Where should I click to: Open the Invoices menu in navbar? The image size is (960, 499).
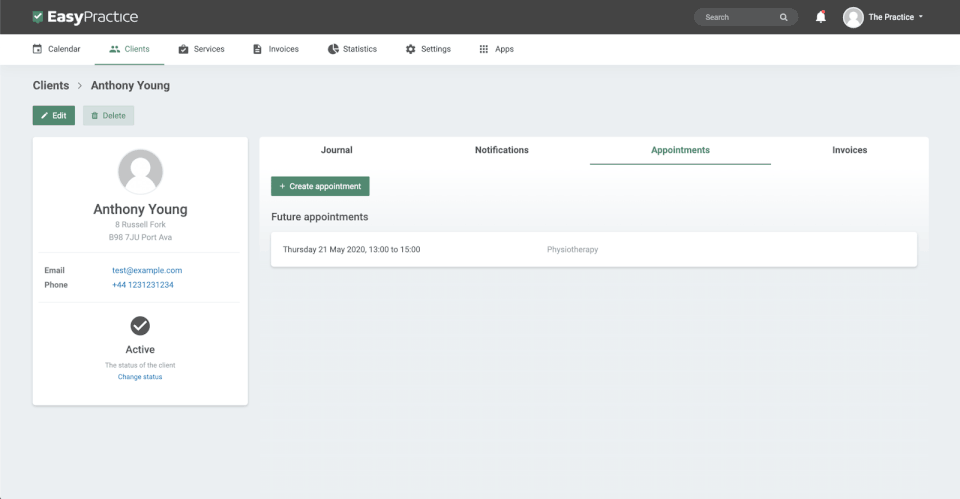click(276, 49)
